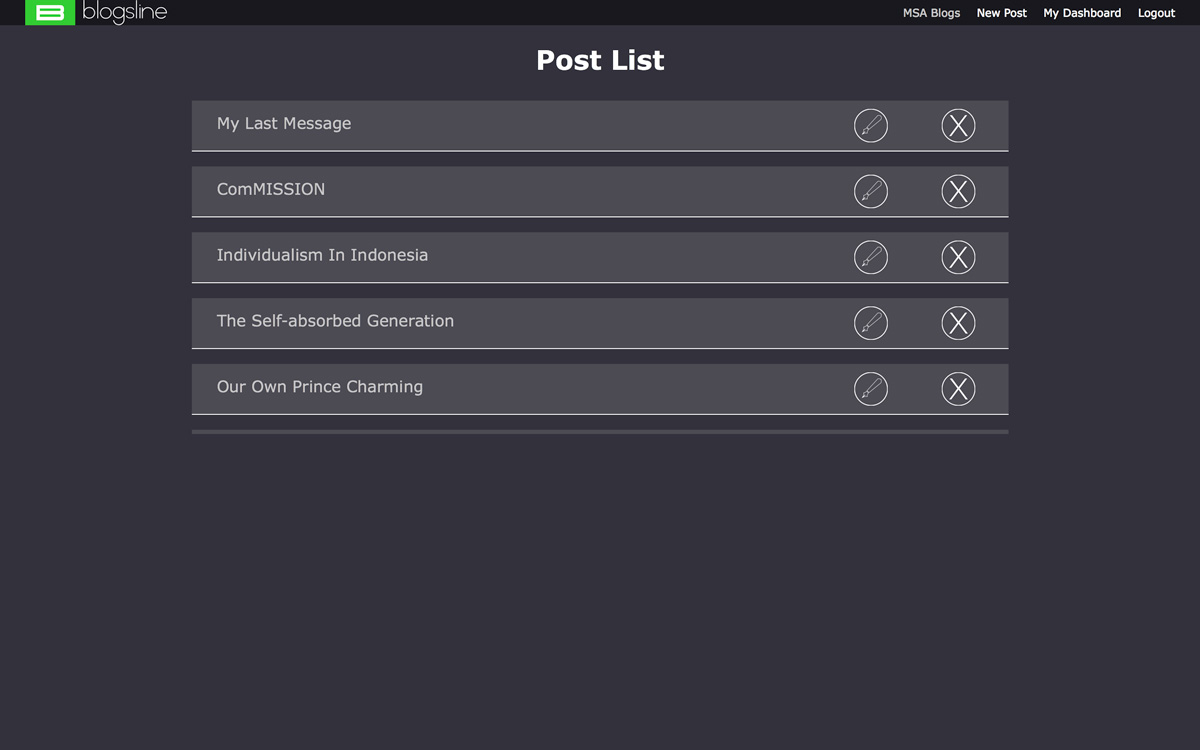Screen dimensions: 1200x750
Task: Select 'The Self-absorbed Generation' title
Action: coord(335,321)
